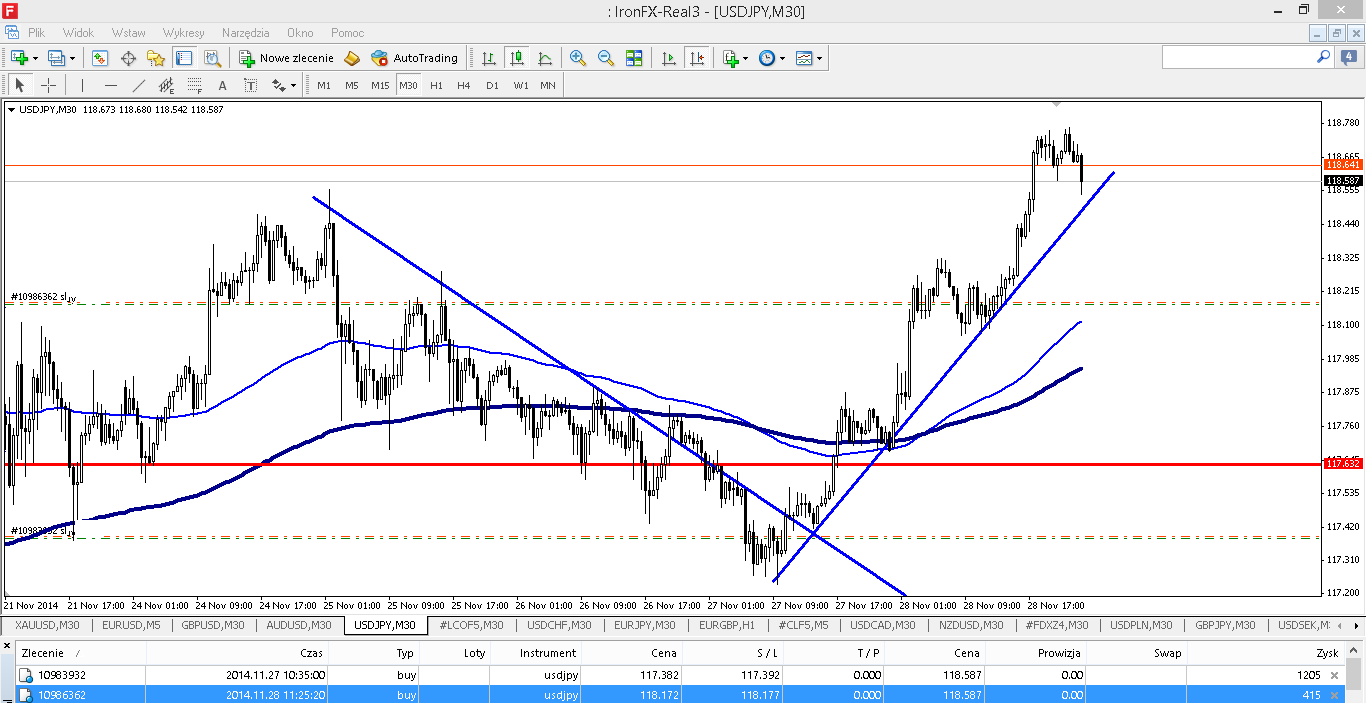
Task: Select the trendline drawing tool
Action: (138, 85)
